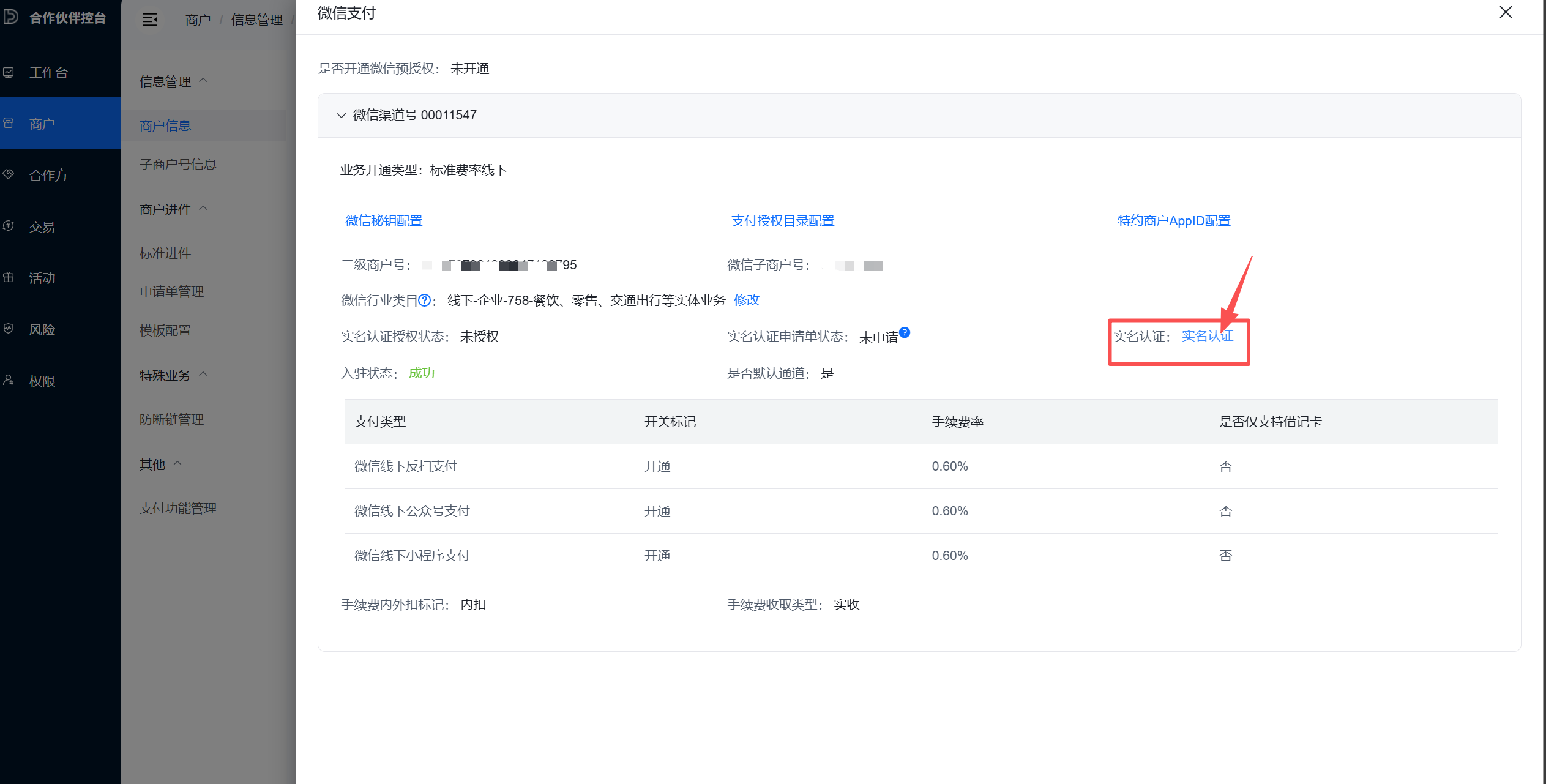Click the green 成功 status text
The image size is (1546, 784).
click(x=422, y=373)
